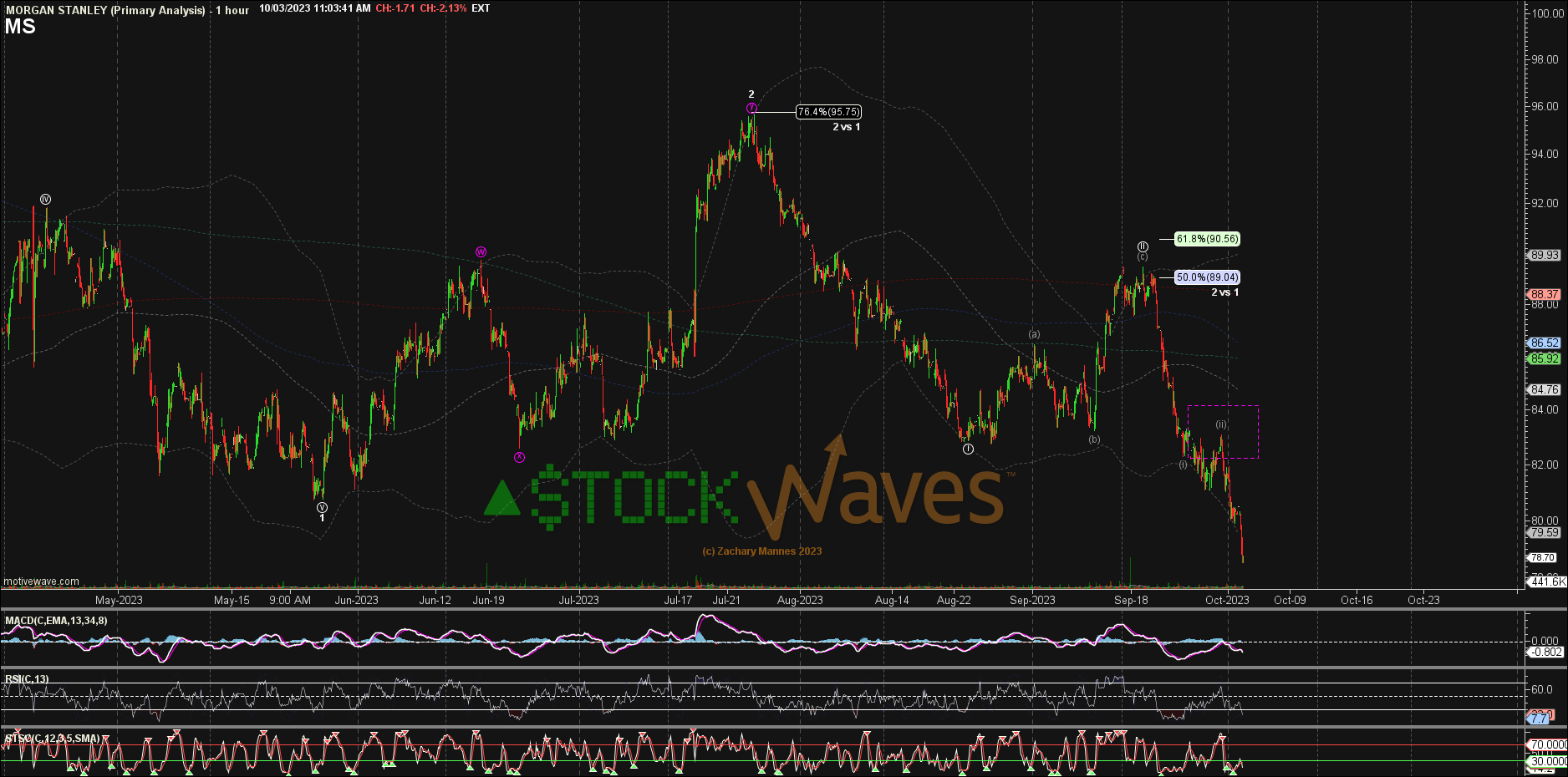Screen dimensions: 1568x777
Task: Click the Oct-16 date on the time axis
Action: (1357, 600)
